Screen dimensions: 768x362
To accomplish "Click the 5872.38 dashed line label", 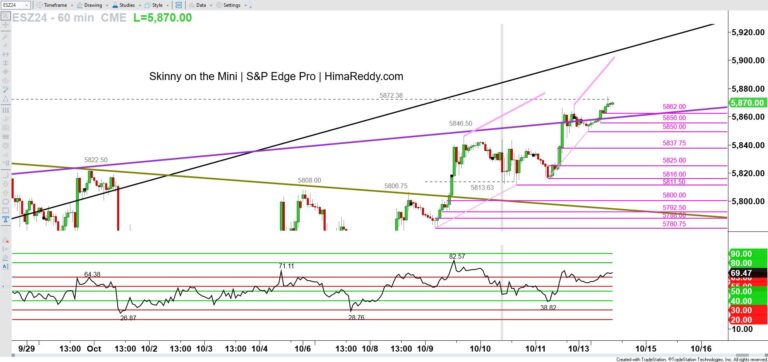I will [x=391, y=96].
